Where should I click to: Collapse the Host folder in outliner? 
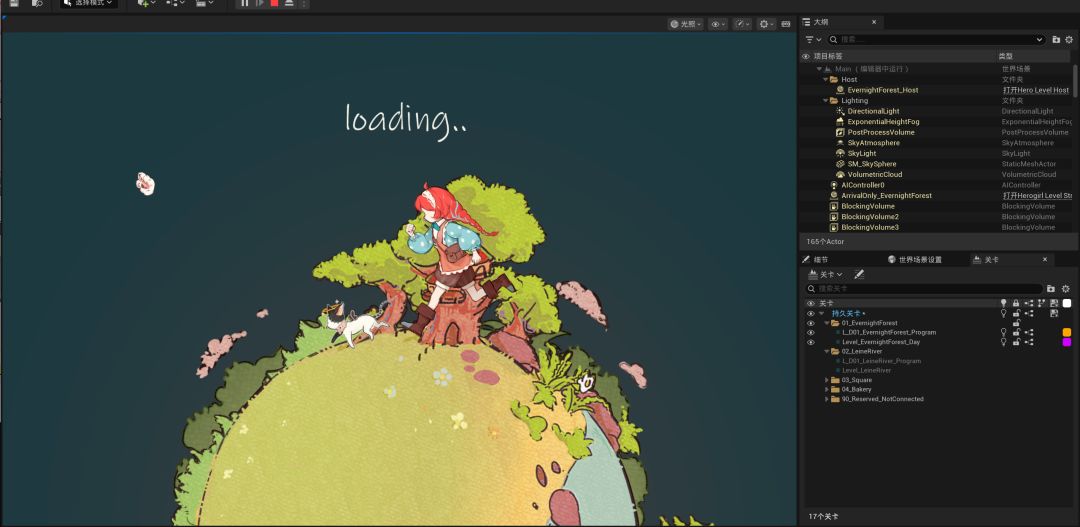pos(825,79)
